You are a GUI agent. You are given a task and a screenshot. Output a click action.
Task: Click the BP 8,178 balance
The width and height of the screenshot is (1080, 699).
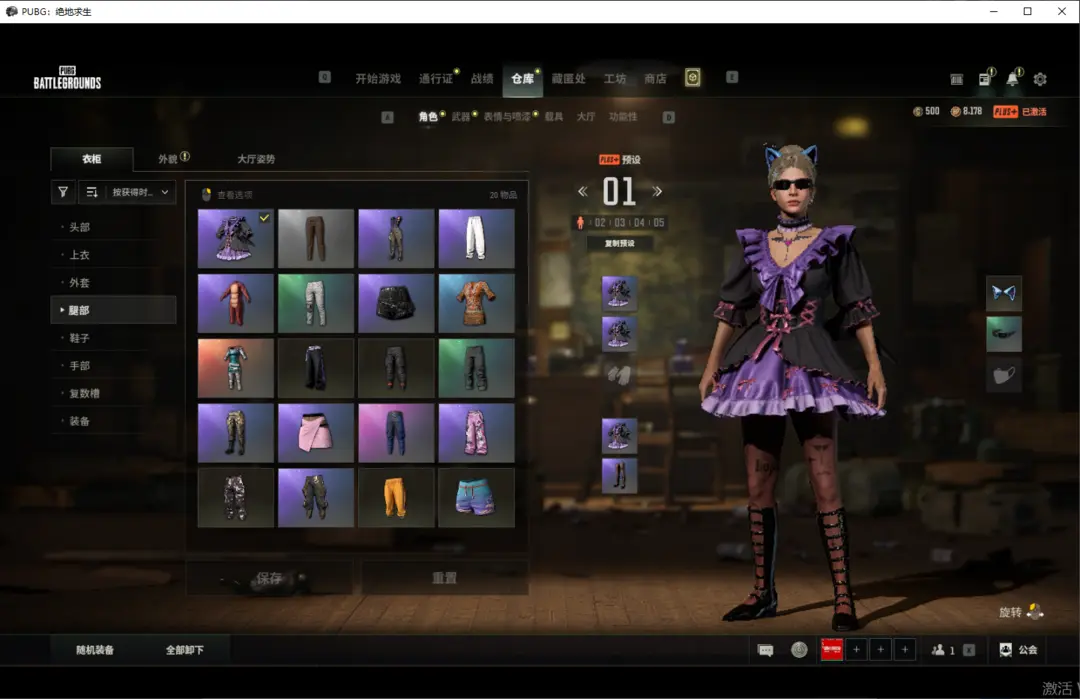(x=966, y=111)
